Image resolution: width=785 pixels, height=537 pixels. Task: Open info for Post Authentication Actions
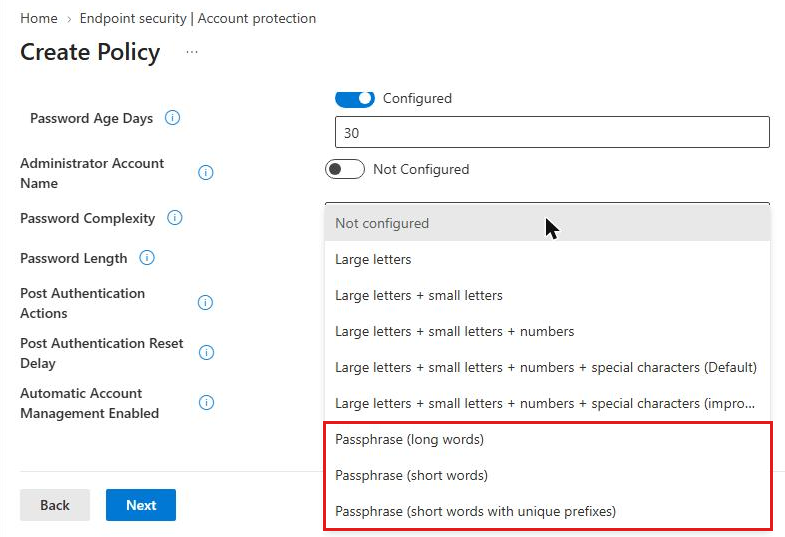tap(205, 303)
